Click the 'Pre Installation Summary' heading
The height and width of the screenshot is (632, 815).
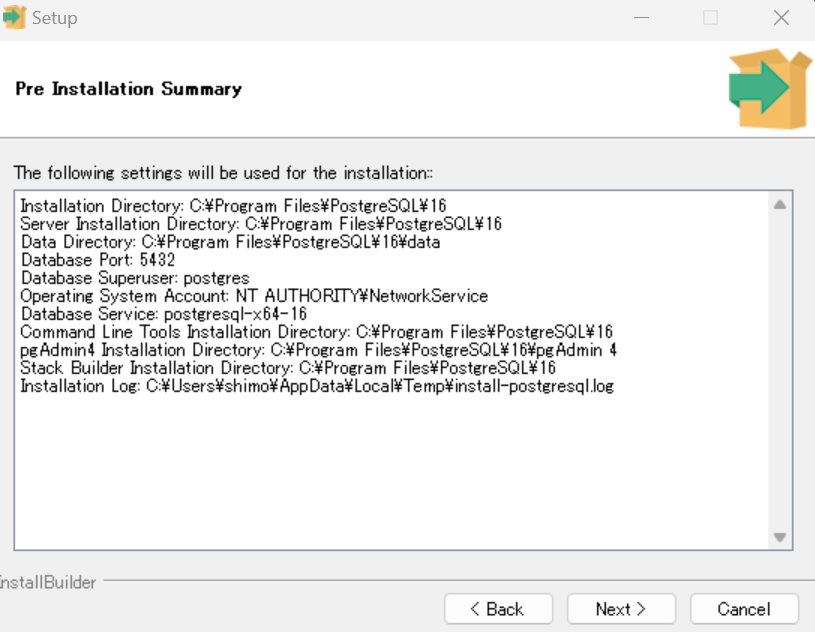[x=128, y=89]
